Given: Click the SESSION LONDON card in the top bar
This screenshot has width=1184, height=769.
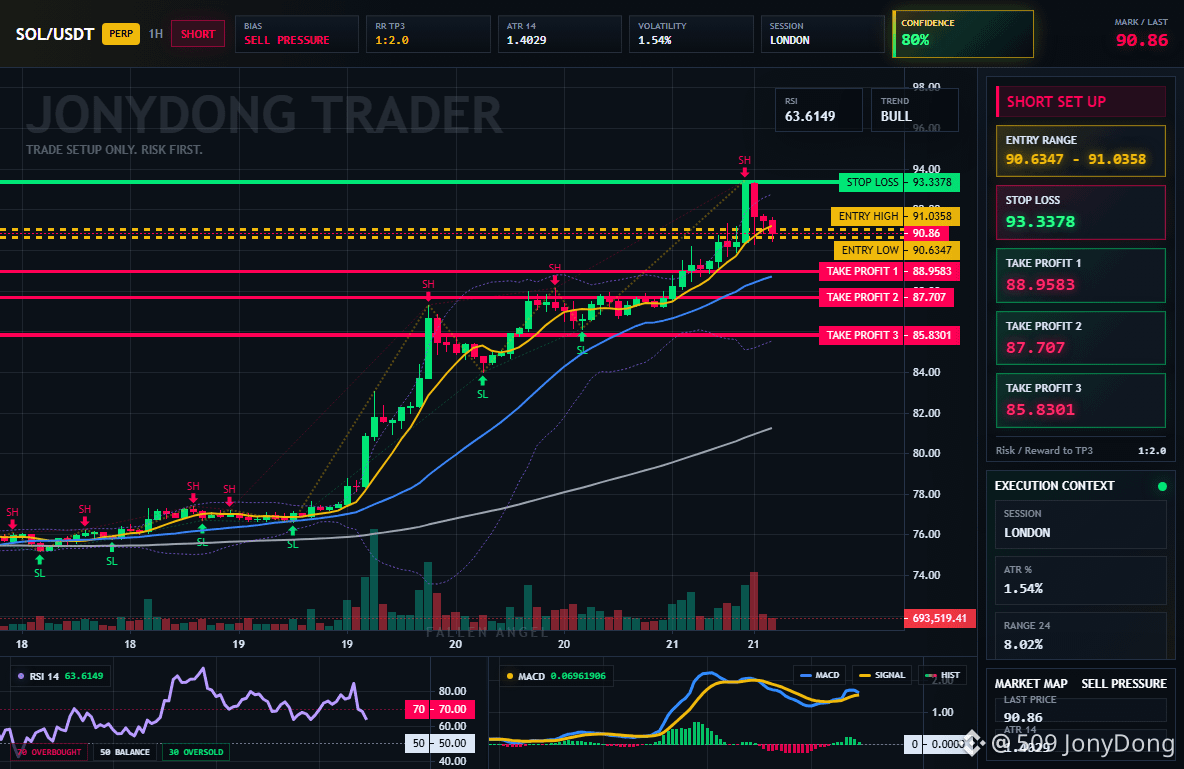Looking at the screenshot, I should (822, 34).
